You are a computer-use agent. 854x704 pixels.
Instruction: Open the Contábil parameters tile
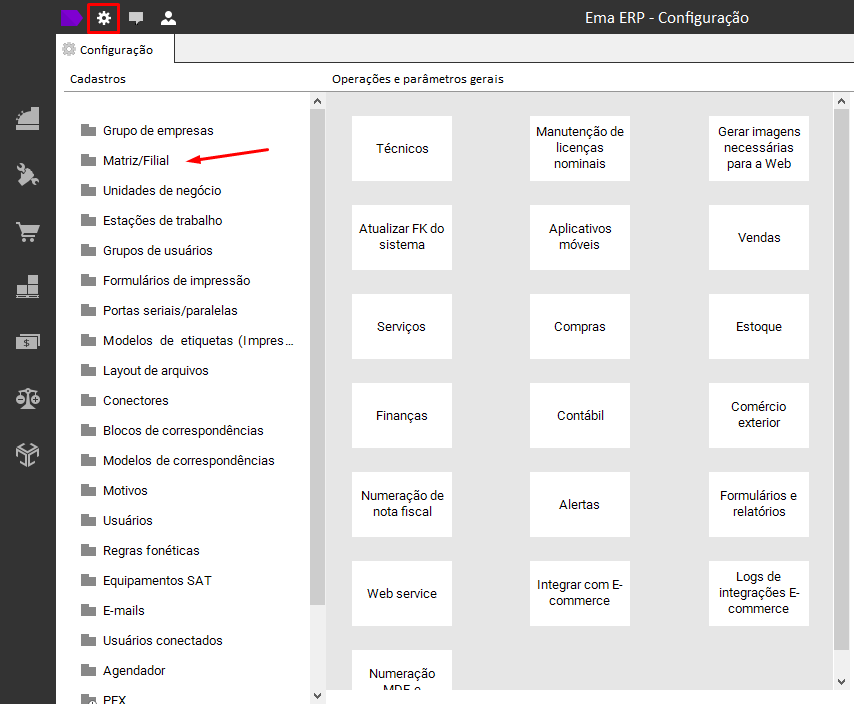coord(580,415)
